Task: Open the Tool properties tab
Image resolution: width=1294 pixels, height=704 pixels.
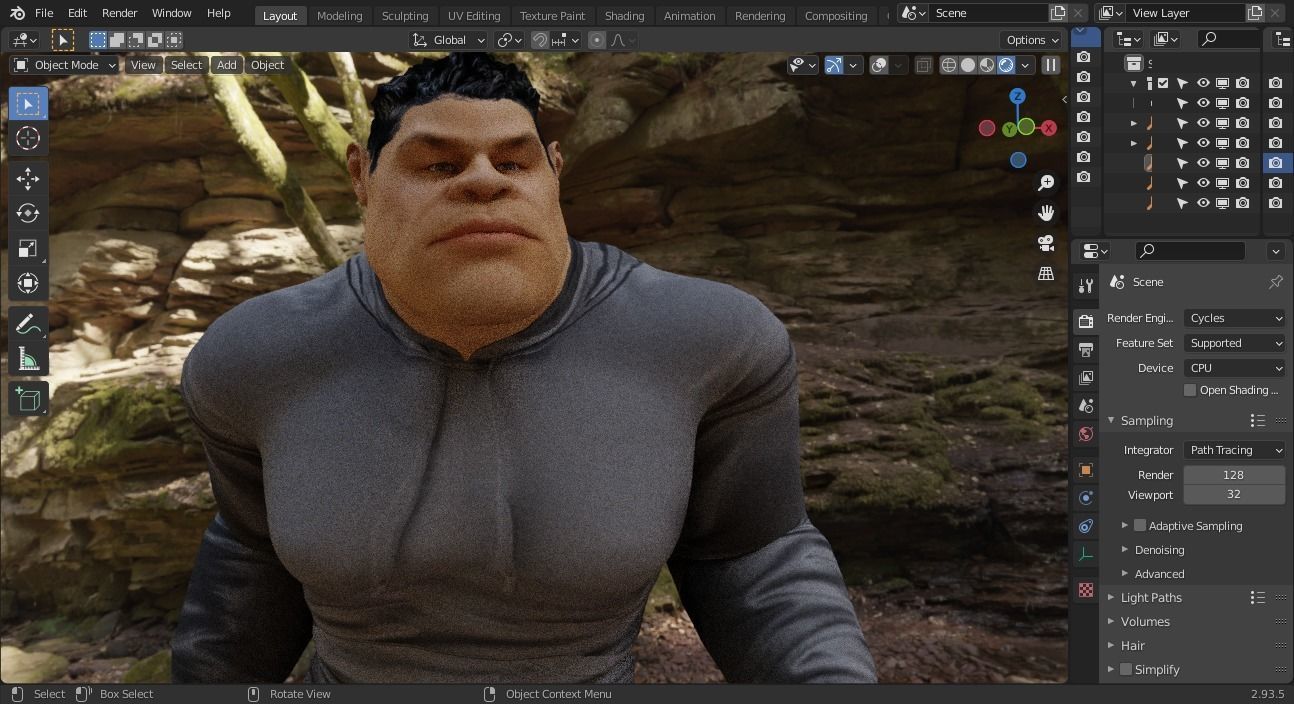Action: coord(1086,286)
